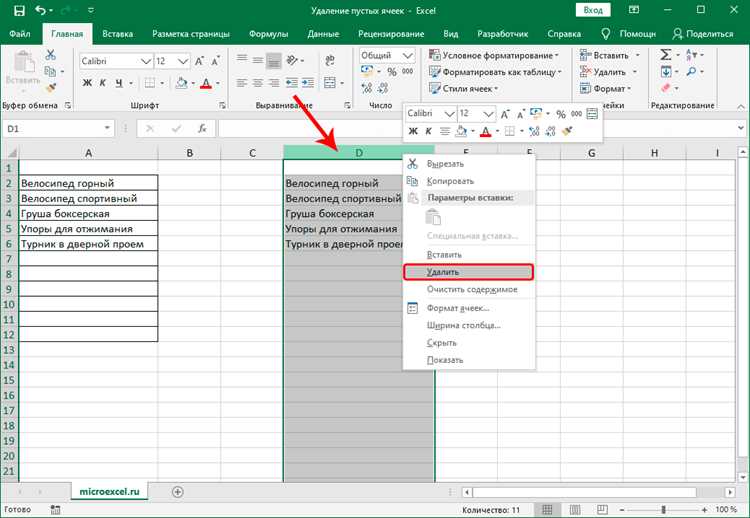This screenshot has height=518, width=750.
Task: Open the Формулы ribbon tab
Action: [268, 34]
